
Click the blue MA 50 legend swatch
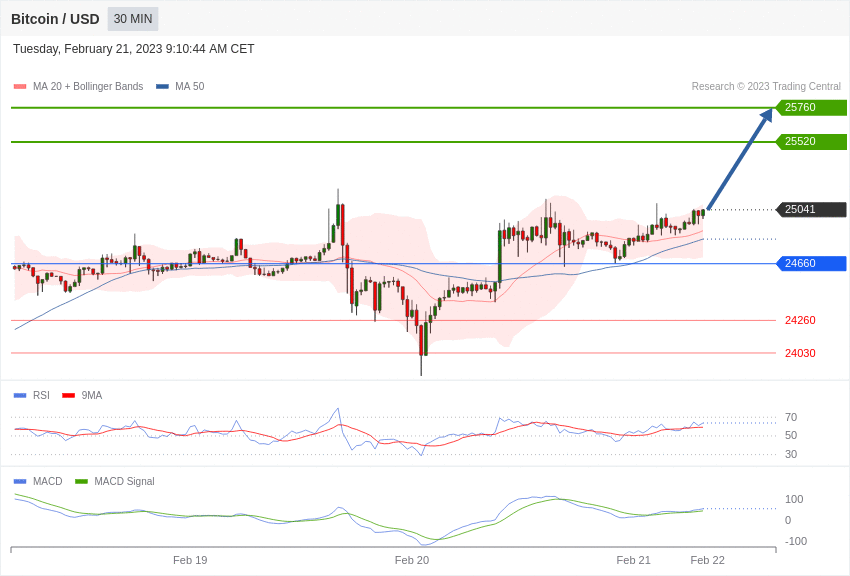(162, 87)
